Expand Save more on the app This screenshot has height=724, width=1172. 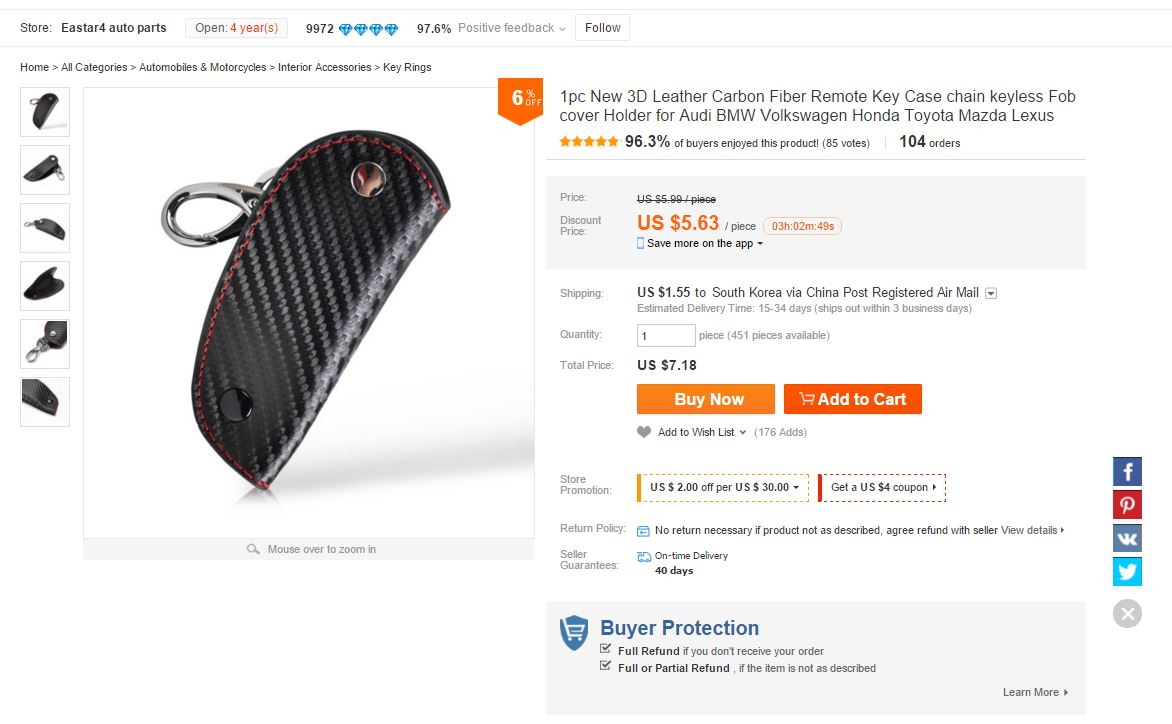pos(760,244)
